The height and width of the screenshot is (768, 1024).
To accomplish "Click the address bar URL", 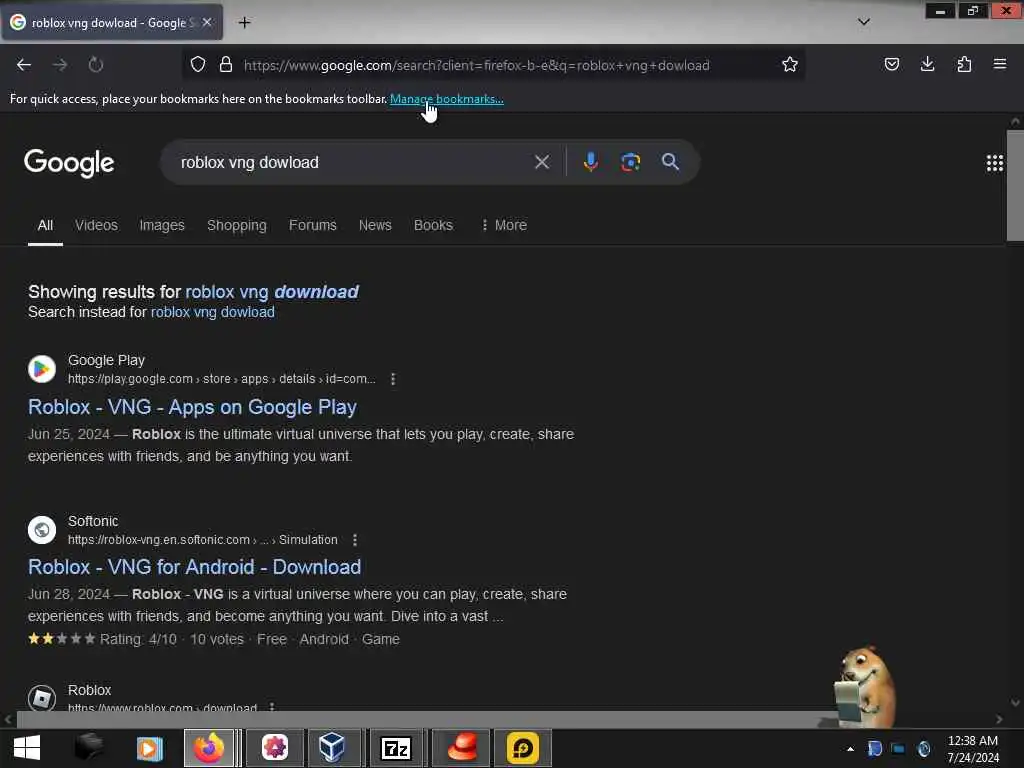I will (476, 65).
